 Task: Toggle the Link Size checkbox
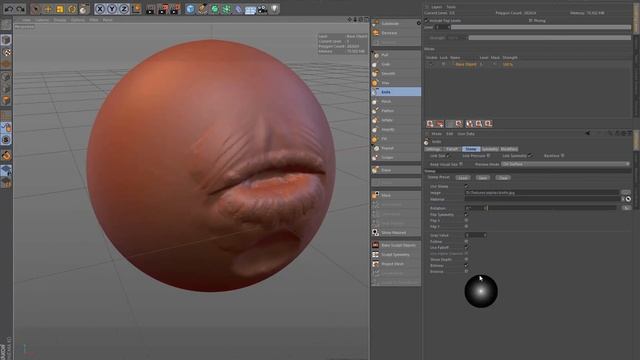(448, 156)
